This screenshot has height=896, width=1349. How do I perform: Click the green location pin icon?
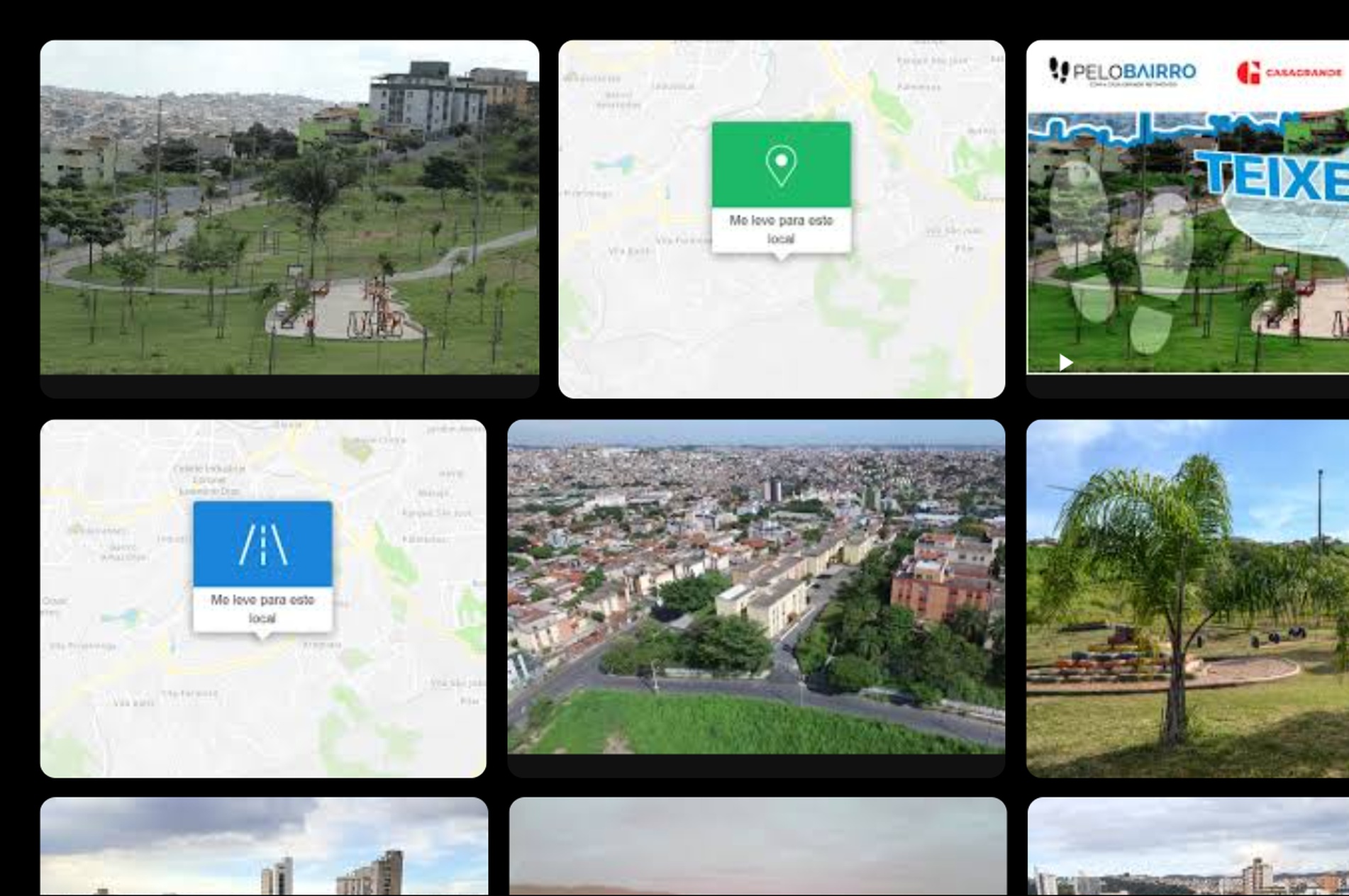point(781,165)
